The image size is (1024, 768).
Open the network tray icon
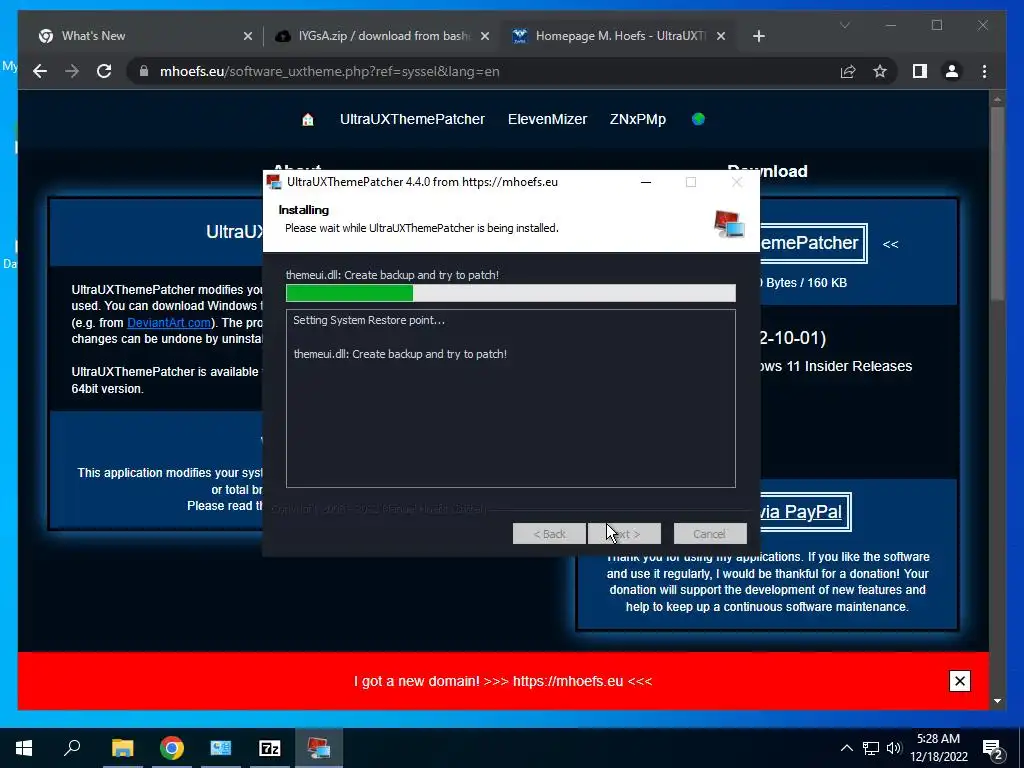871,748
